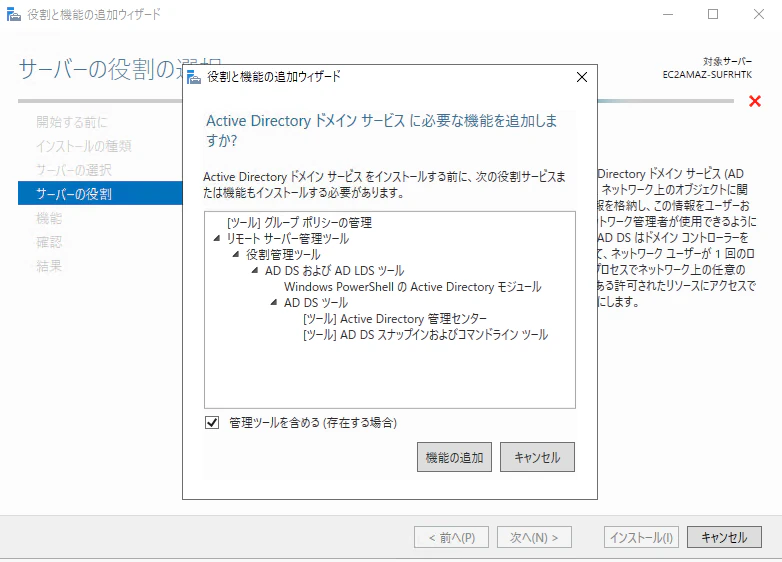This screenshot has width=782, height=562.
Task: Click the 機能の追加 button
Action: coord(454,457)
